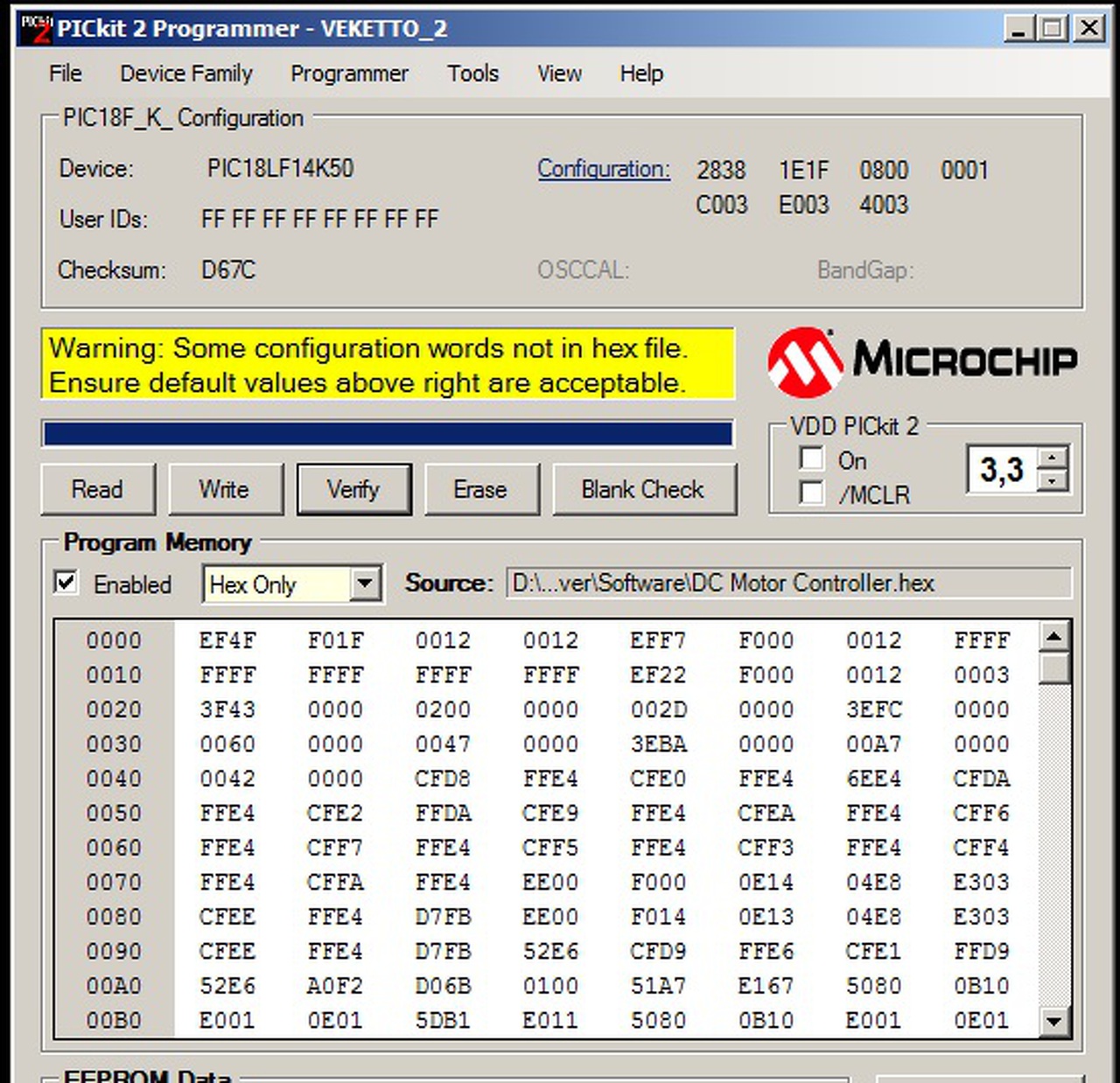
Task: Click the VDD voltage value field 3,3
Action: click(x=1004, y=470)
